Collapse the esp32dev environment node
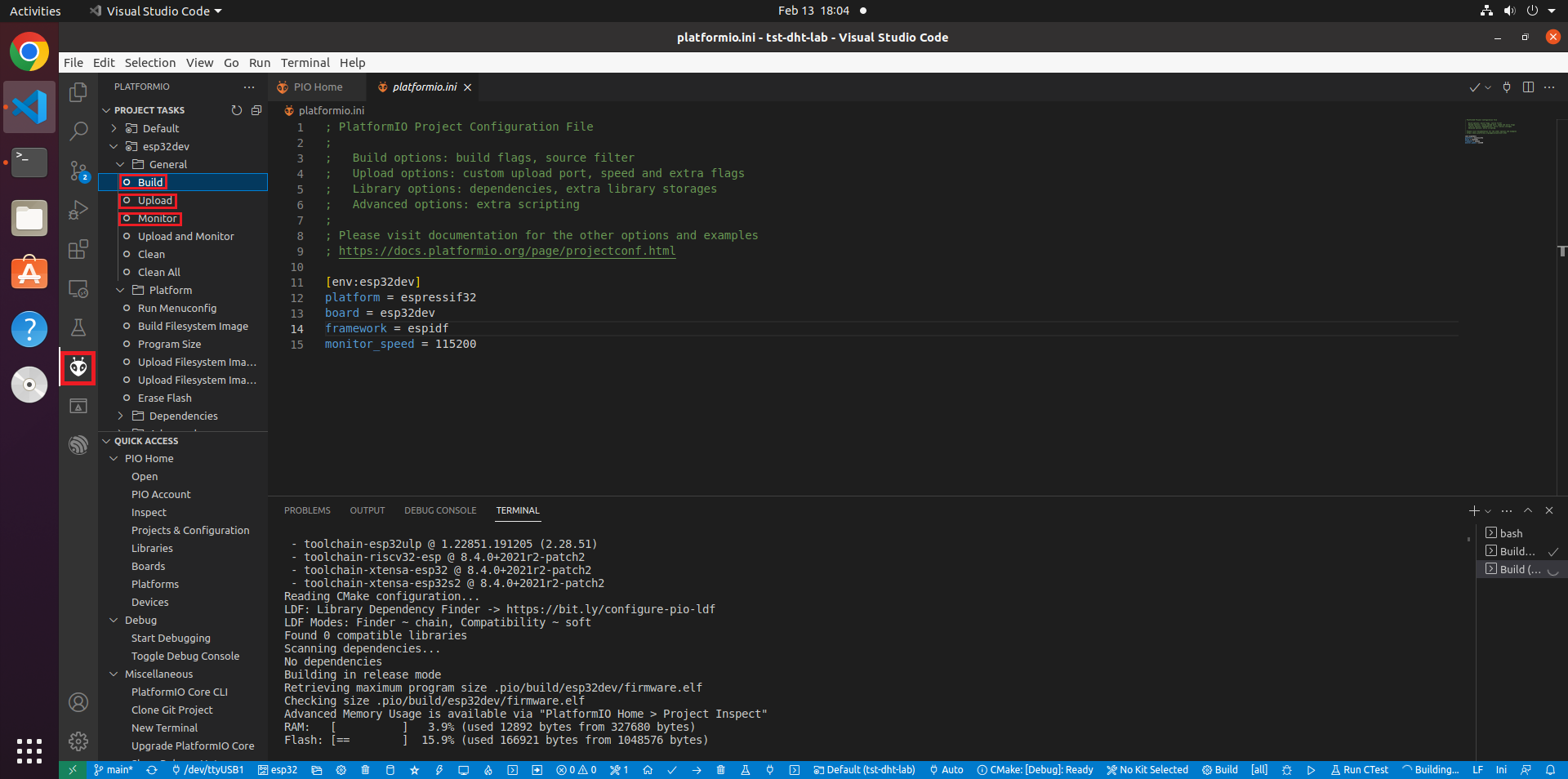The height and width of the screenshot is (779, 1568). tap(114, 146)
